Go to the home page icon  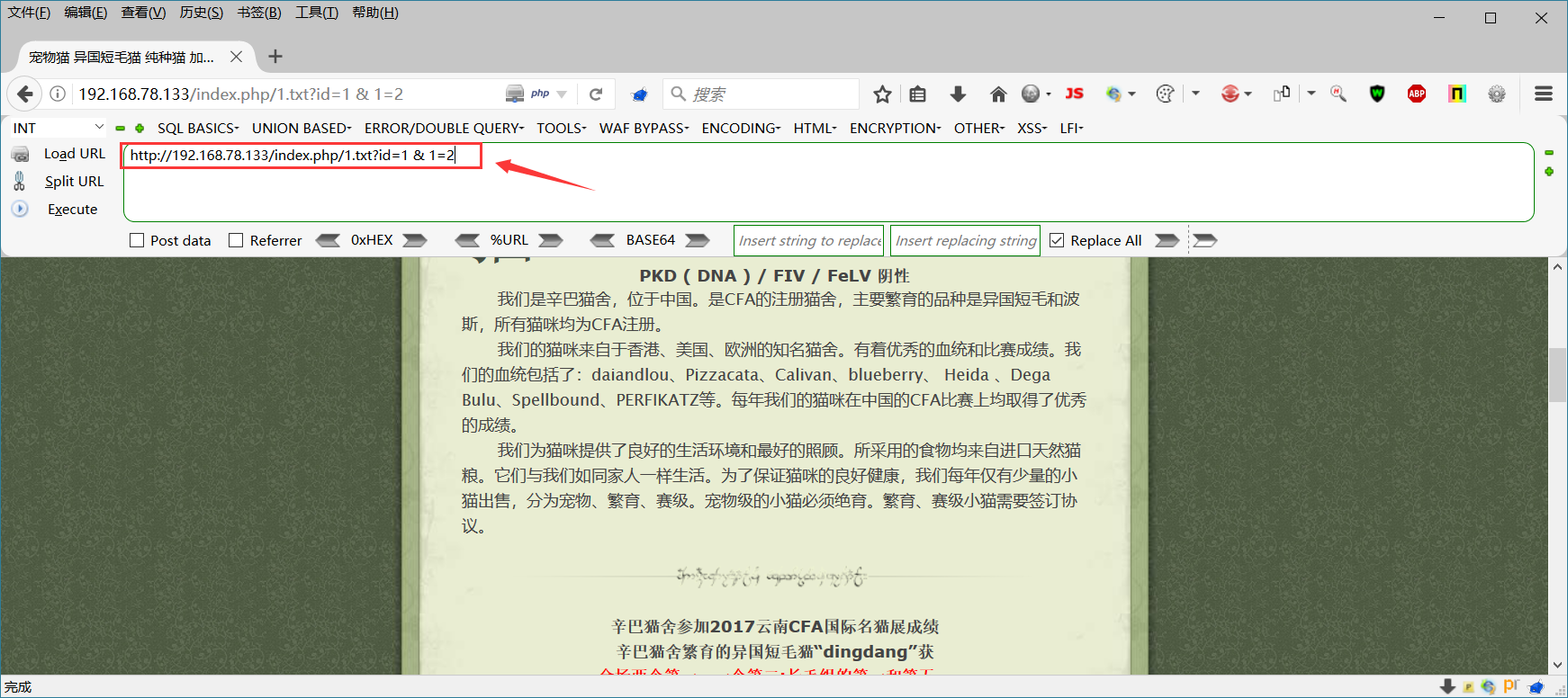[x=997, y=94]
